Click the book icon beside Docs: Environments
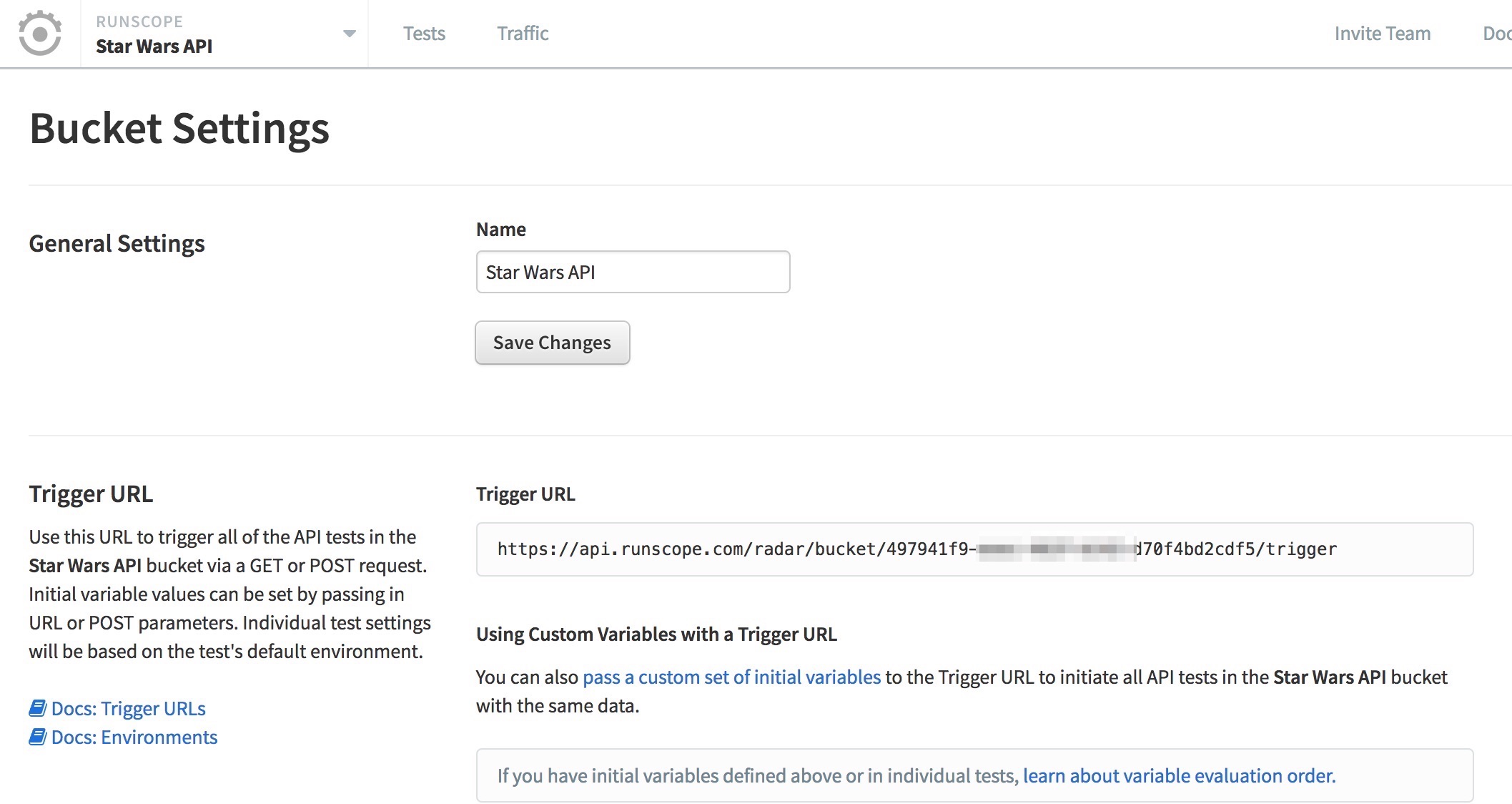 tap(38, 737)
